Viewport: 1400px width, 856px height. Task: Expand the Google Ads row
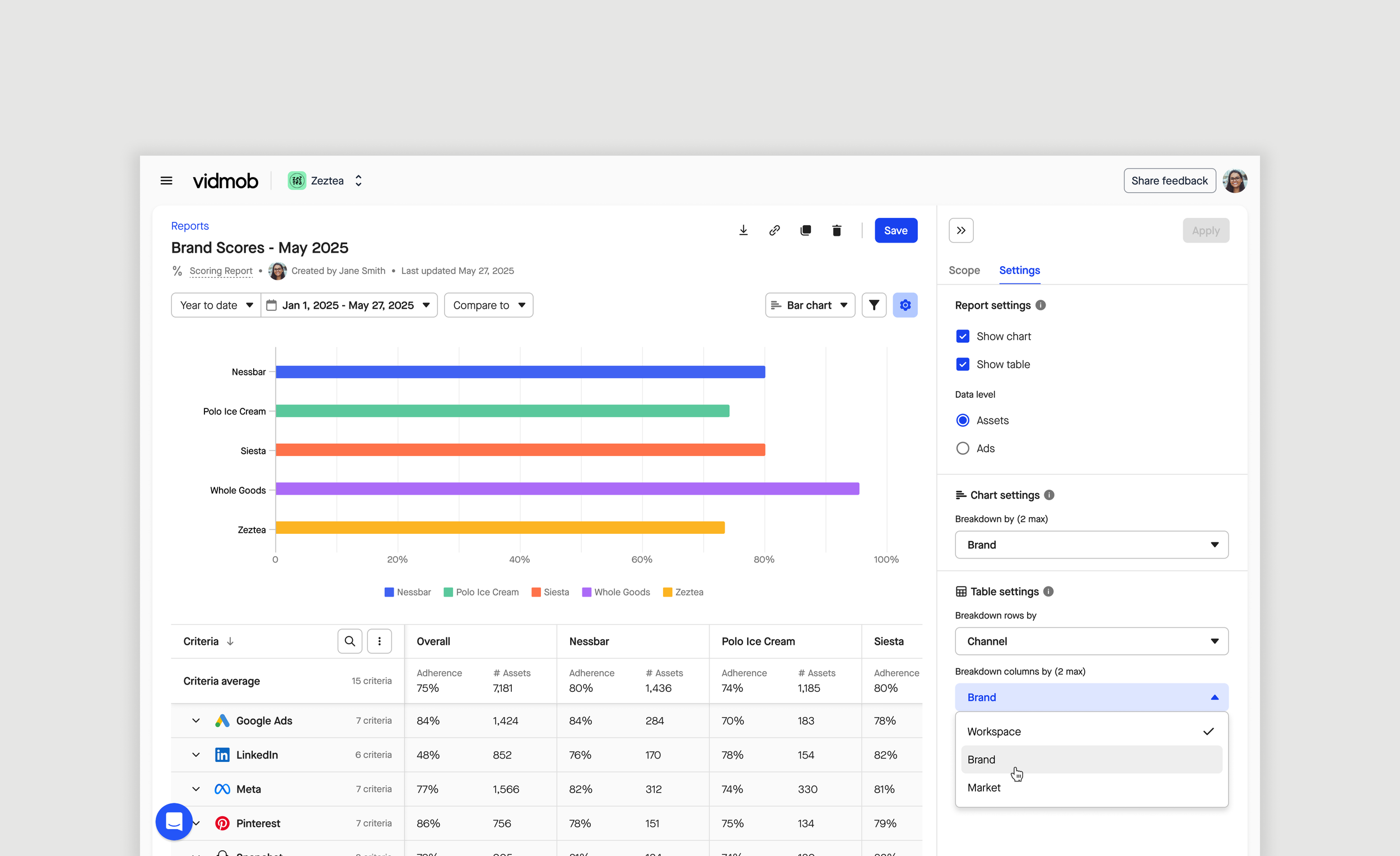[196, 721]
